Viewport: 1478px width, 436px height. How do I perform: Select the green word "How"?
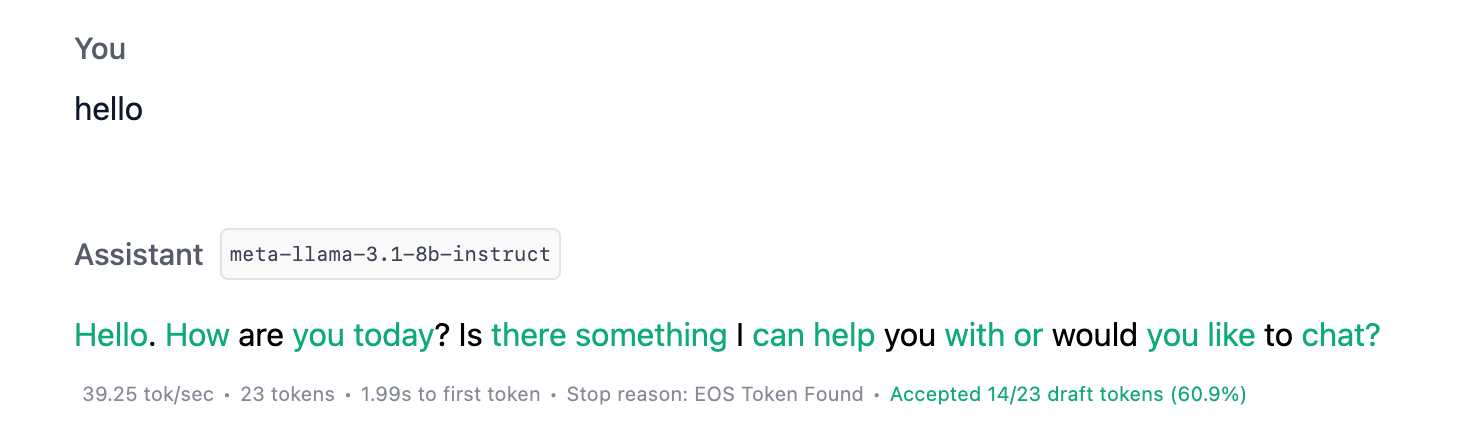pos(197,335)
